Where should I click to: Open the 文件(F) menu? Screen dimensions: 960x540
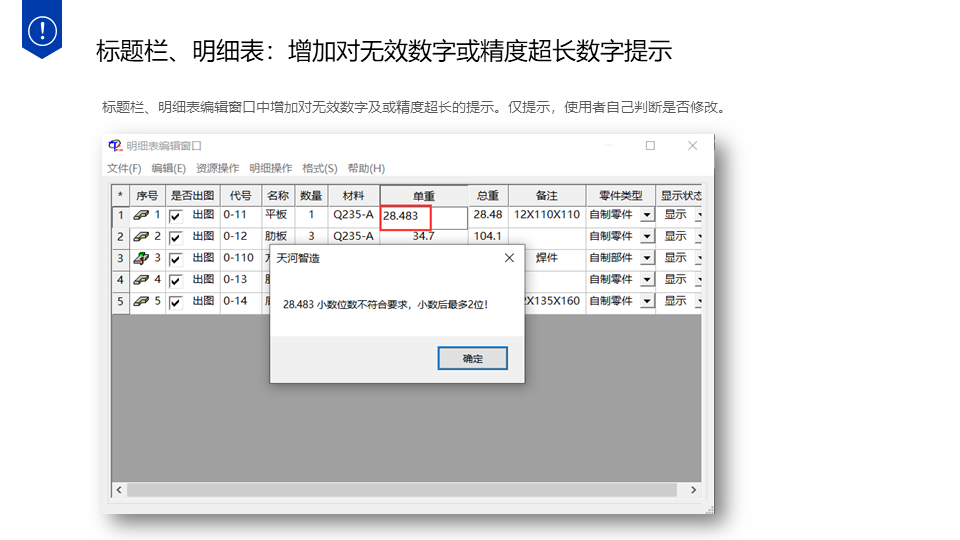tap(124, 168)
